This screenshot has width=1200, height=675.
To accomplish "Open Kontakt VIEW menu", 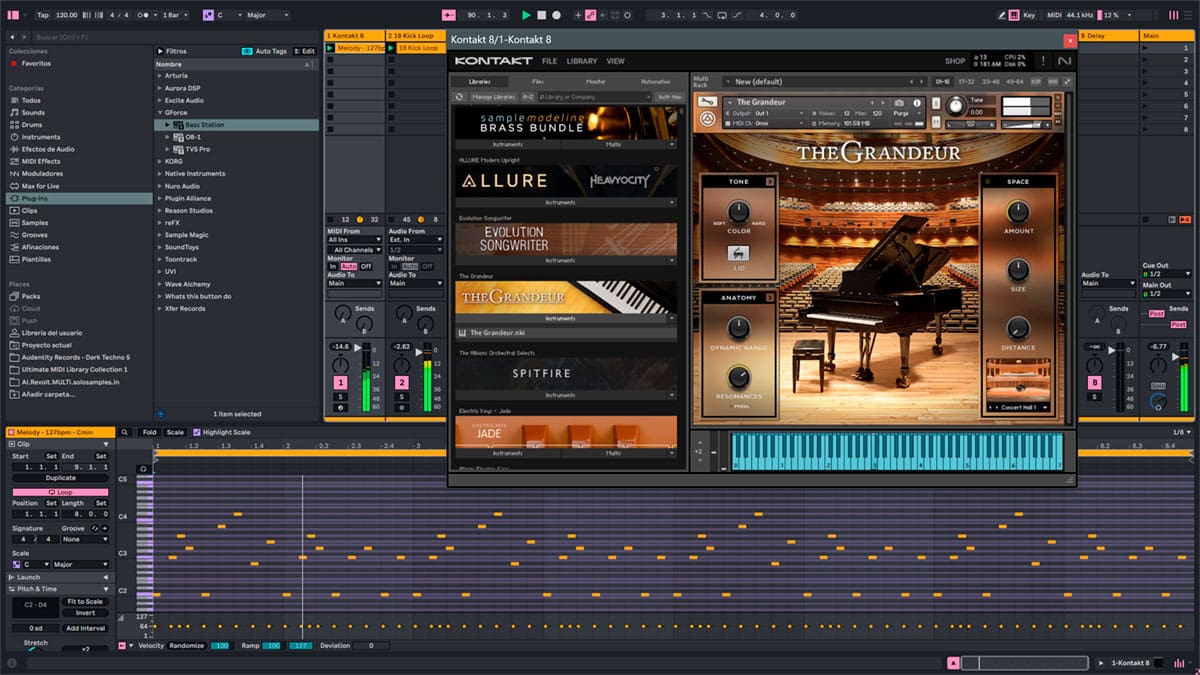I will (616, 61).
